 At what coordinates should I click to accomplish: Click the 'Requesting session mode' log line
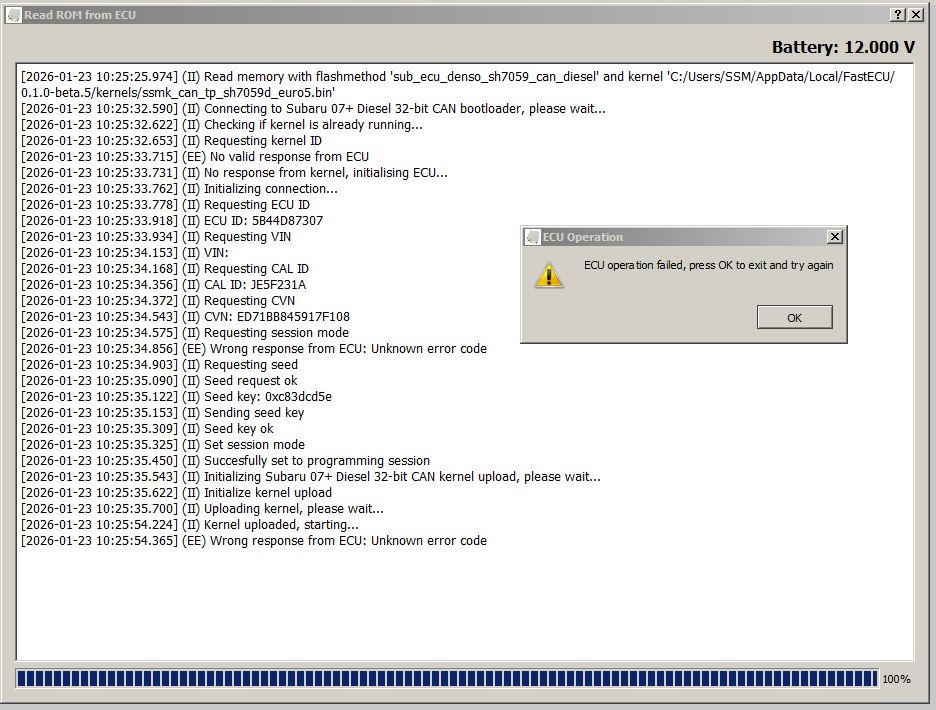185,332
